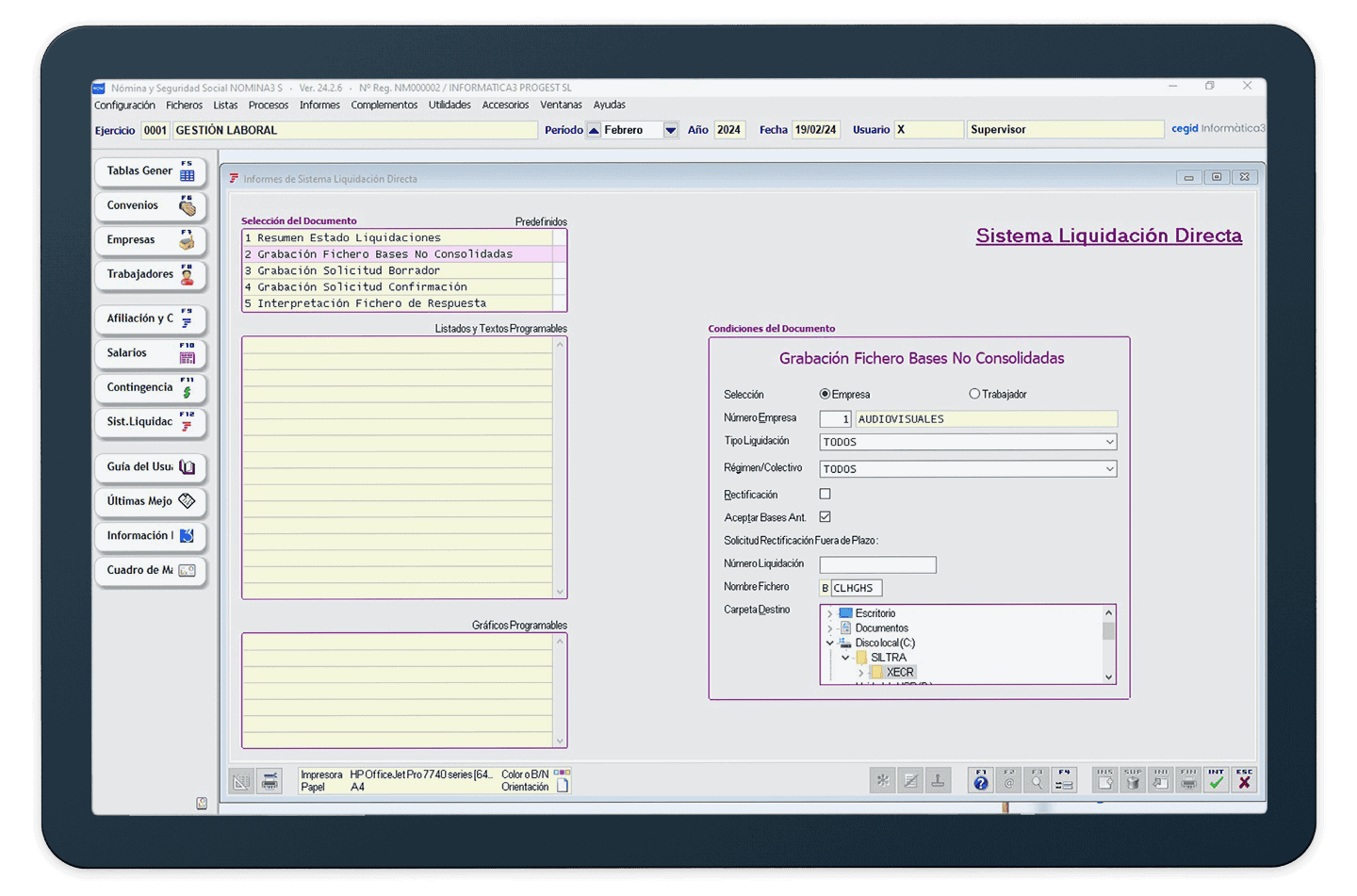The height and width of the screenshot is (896, 1357).
Task: Click the F3 magnifier search icon
Action: point(1037,780)
